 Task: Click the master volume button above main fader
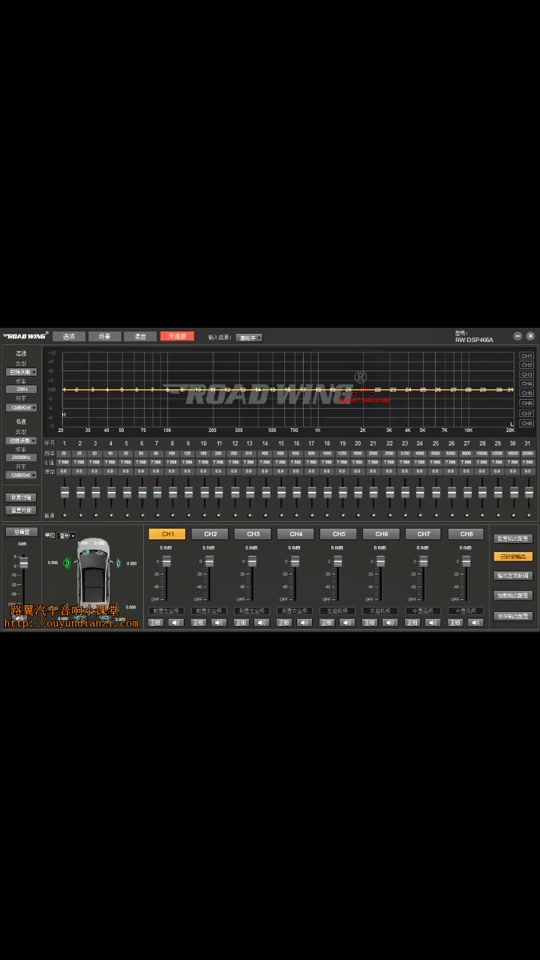tap(21, 532)
